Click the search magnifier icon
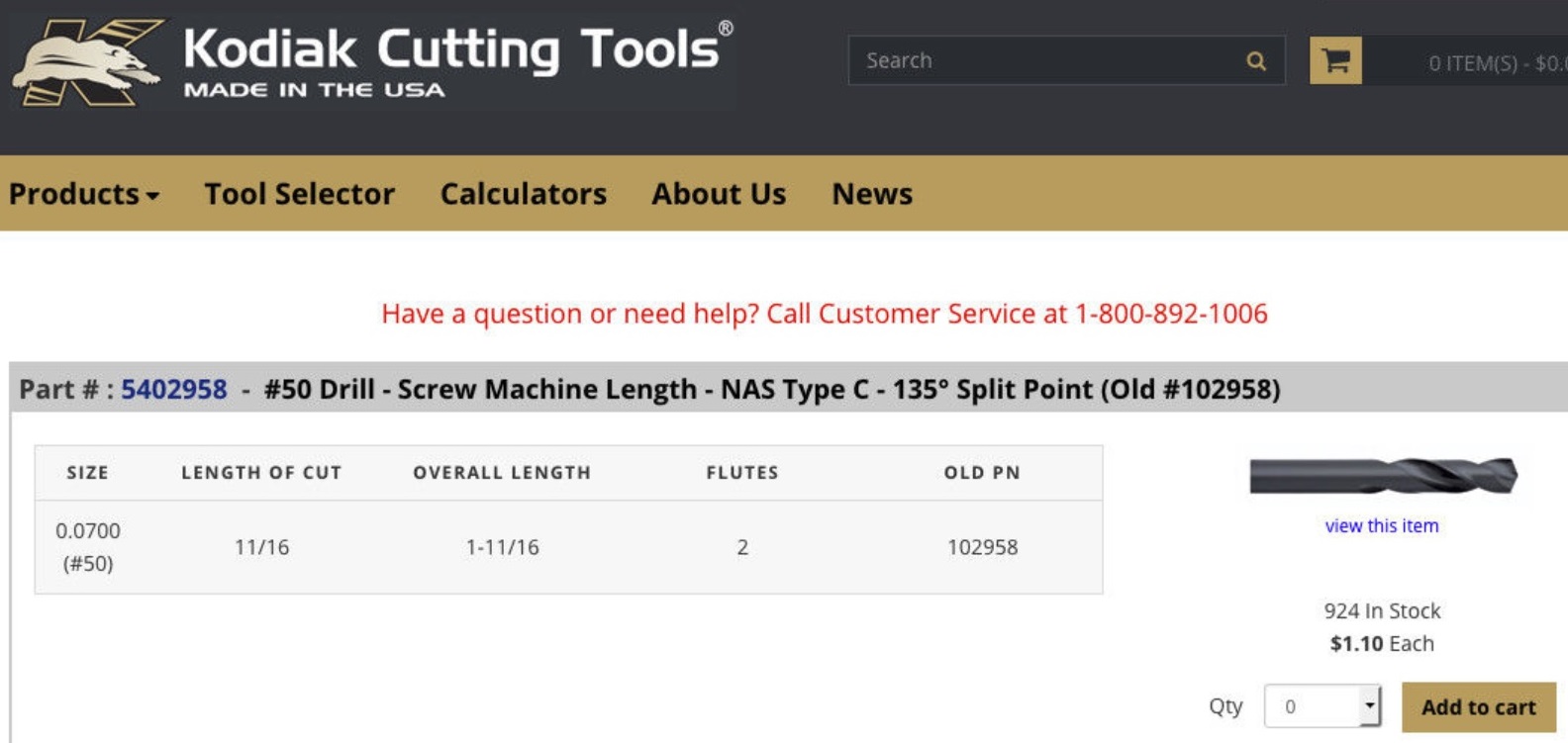 point(1256,61)
